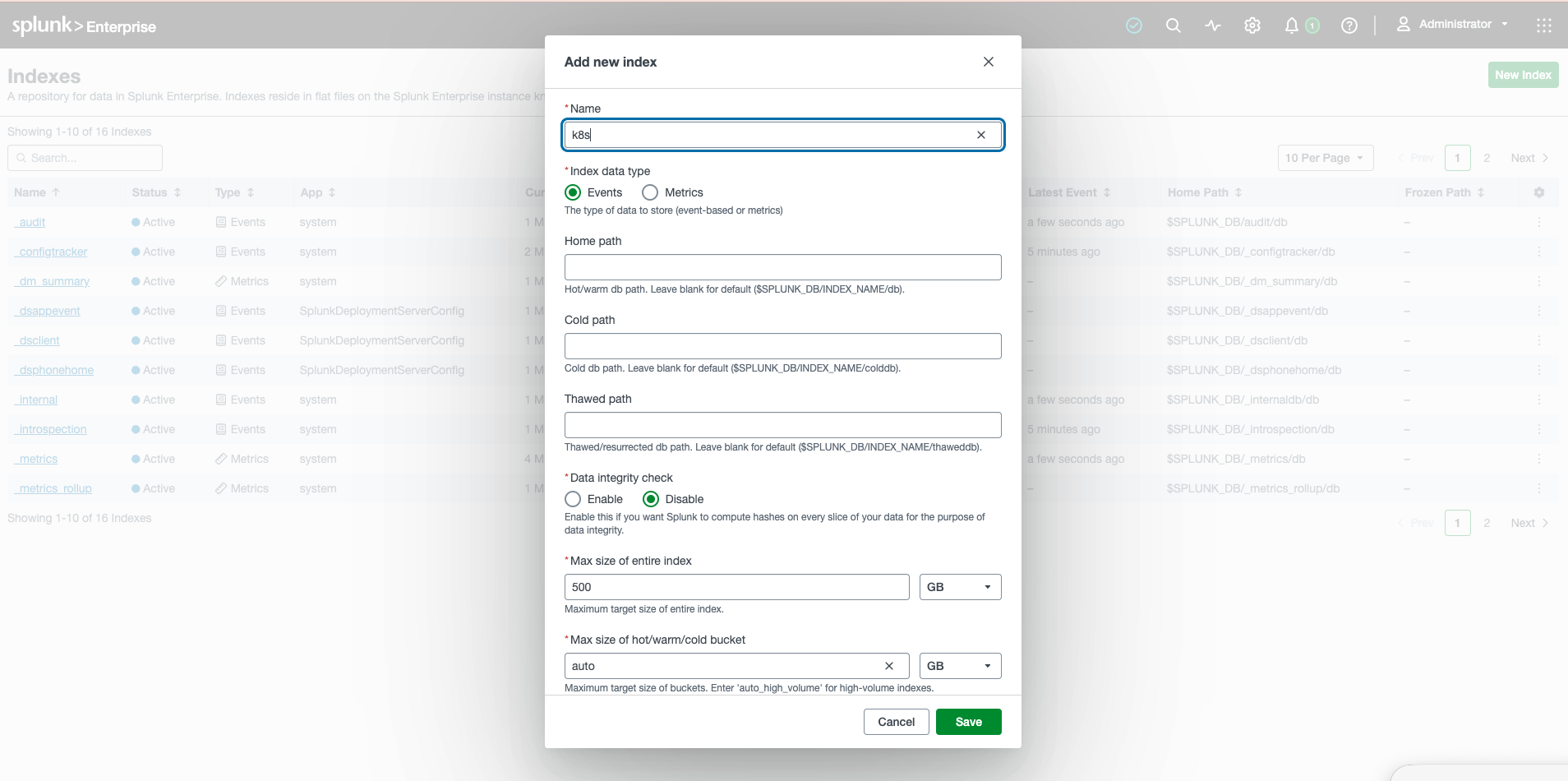Click the table column settings gear

click(x=1539, y=192)
